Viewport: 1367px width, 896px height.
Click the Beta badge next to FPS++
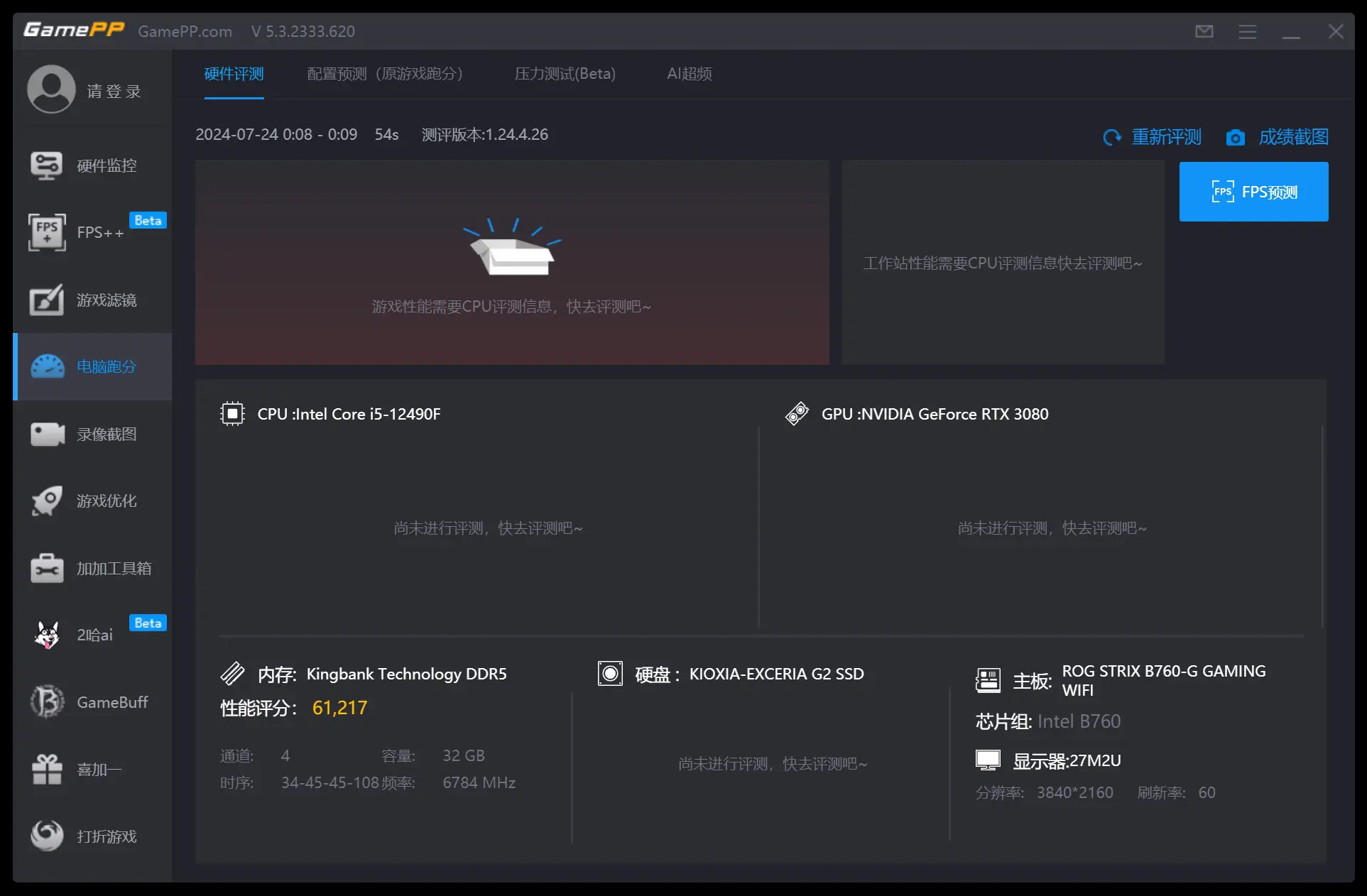(x=148, y=220)
